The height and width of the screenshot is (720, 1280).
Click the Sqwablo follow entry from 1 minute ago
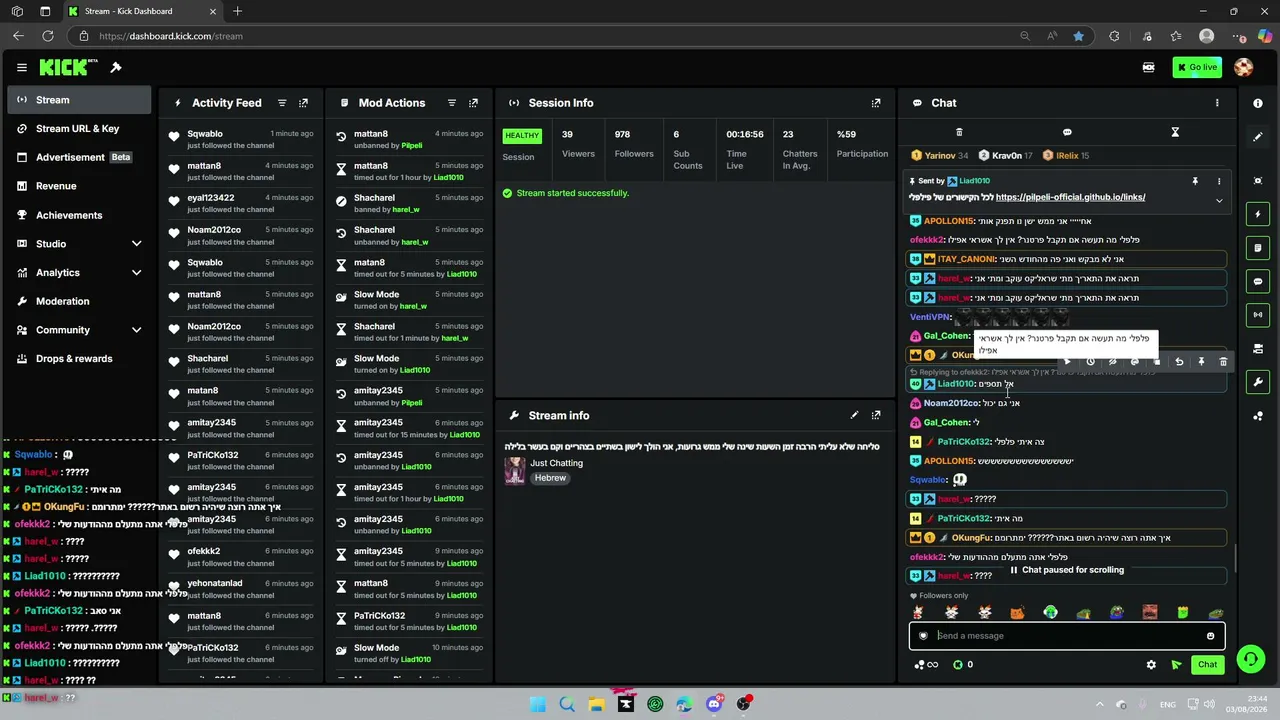(240, 140)
